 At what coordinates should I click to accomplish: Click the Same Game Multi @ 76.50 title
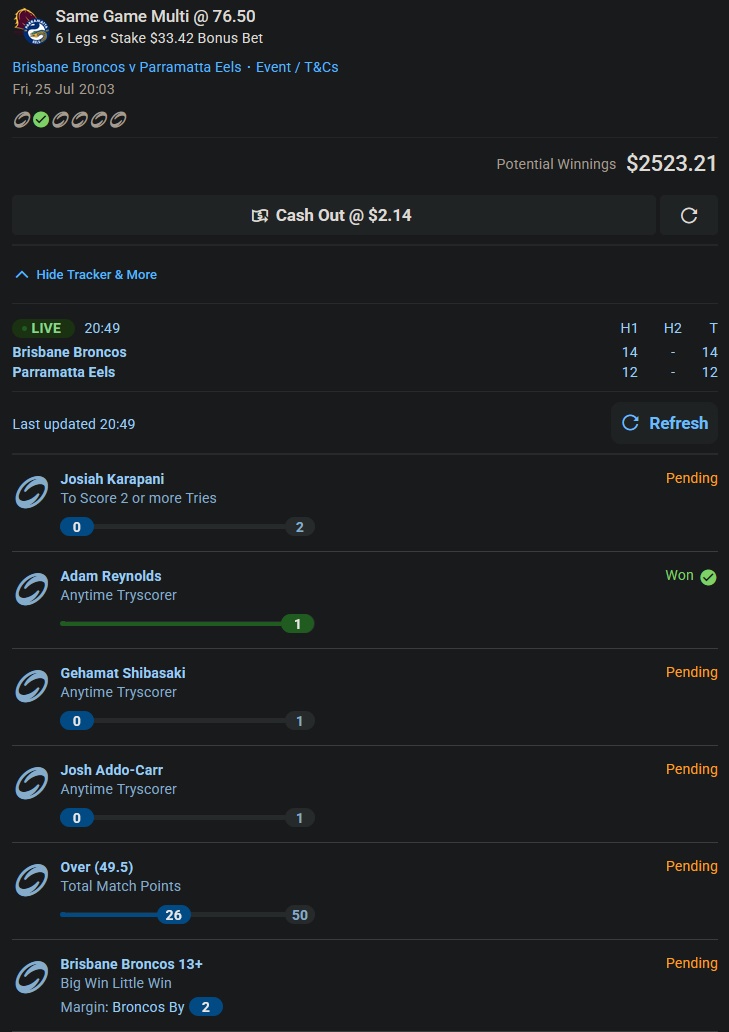(x=155, y=16)
